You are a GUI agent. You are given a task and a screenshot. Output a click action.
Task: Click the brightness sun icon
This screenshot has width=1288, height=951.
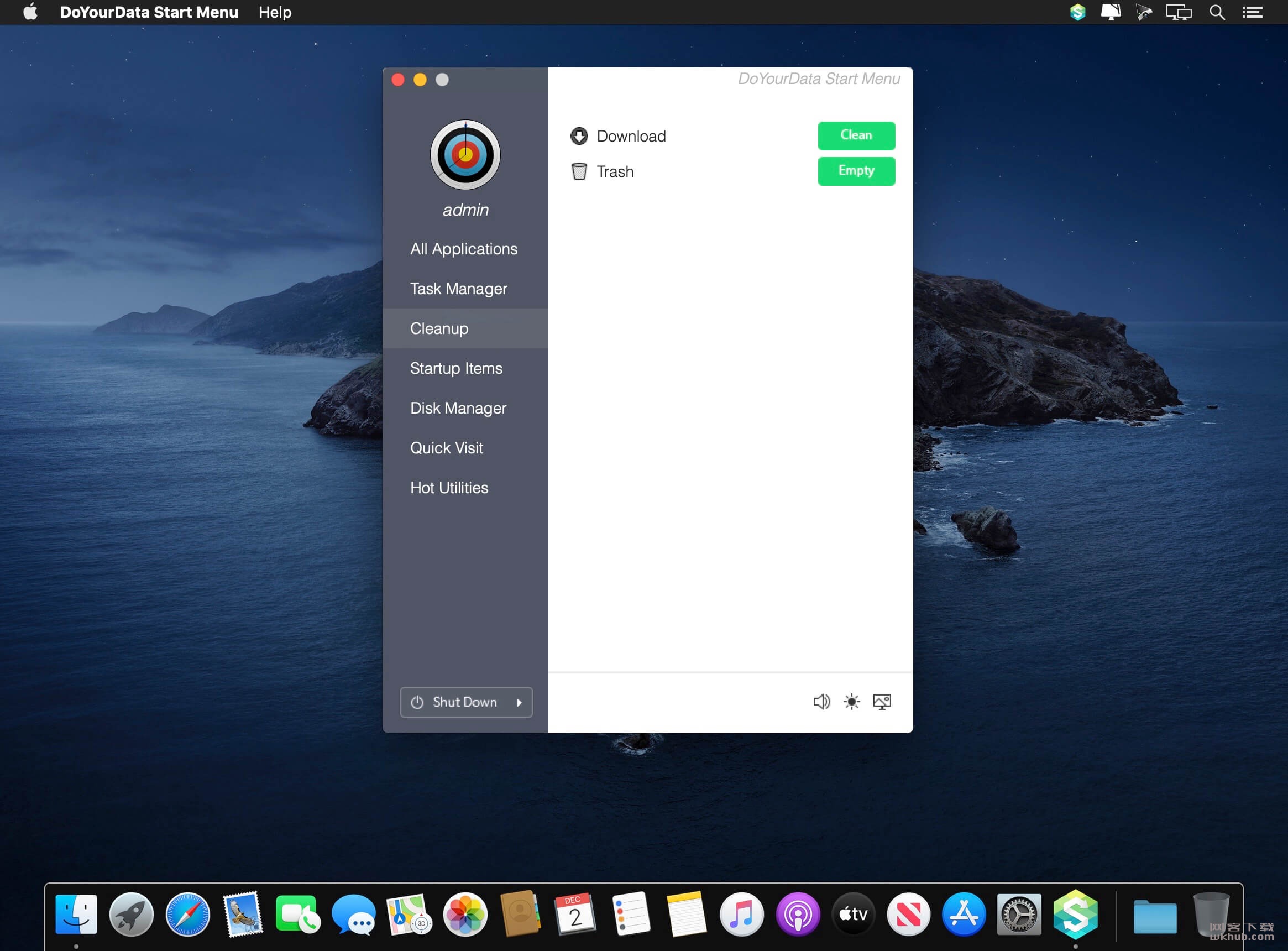(x=851, y=701)
